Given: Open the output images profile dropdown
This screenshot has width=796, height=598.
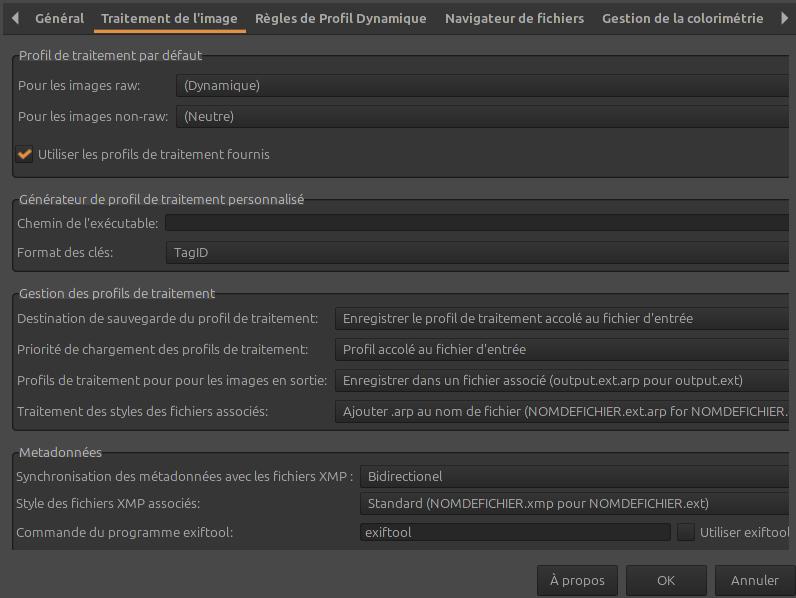Looking at the screenshot, I should [561, 380].
